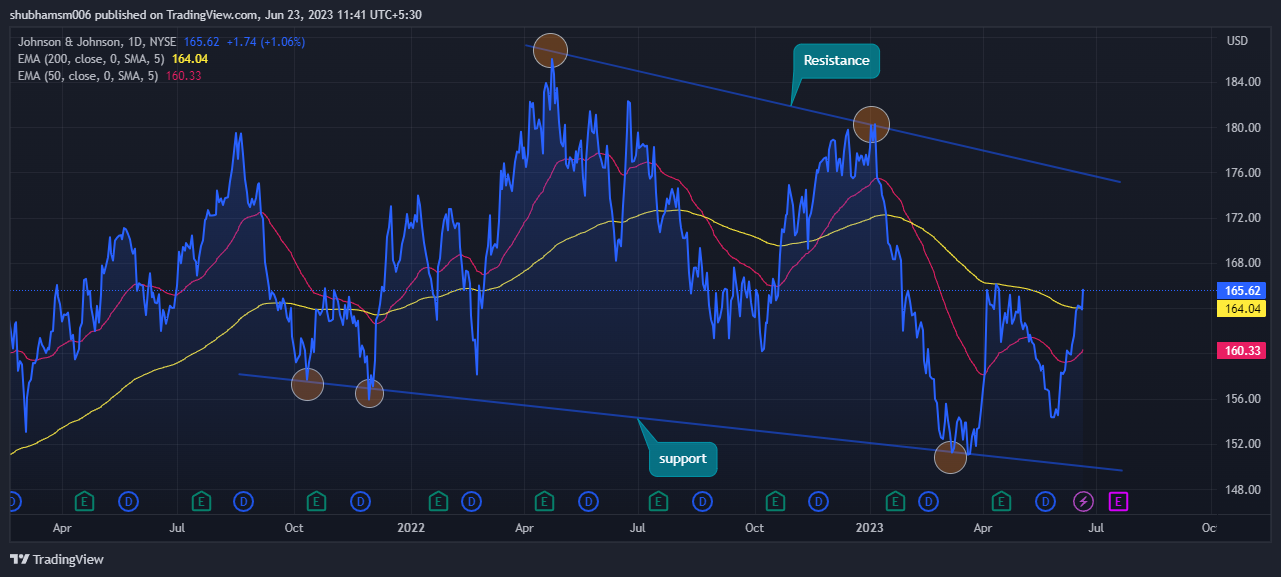Viewport: 1281px width, 577px height.
Task: Click the 184.00 price axis label
Action: coord(1241,82)
